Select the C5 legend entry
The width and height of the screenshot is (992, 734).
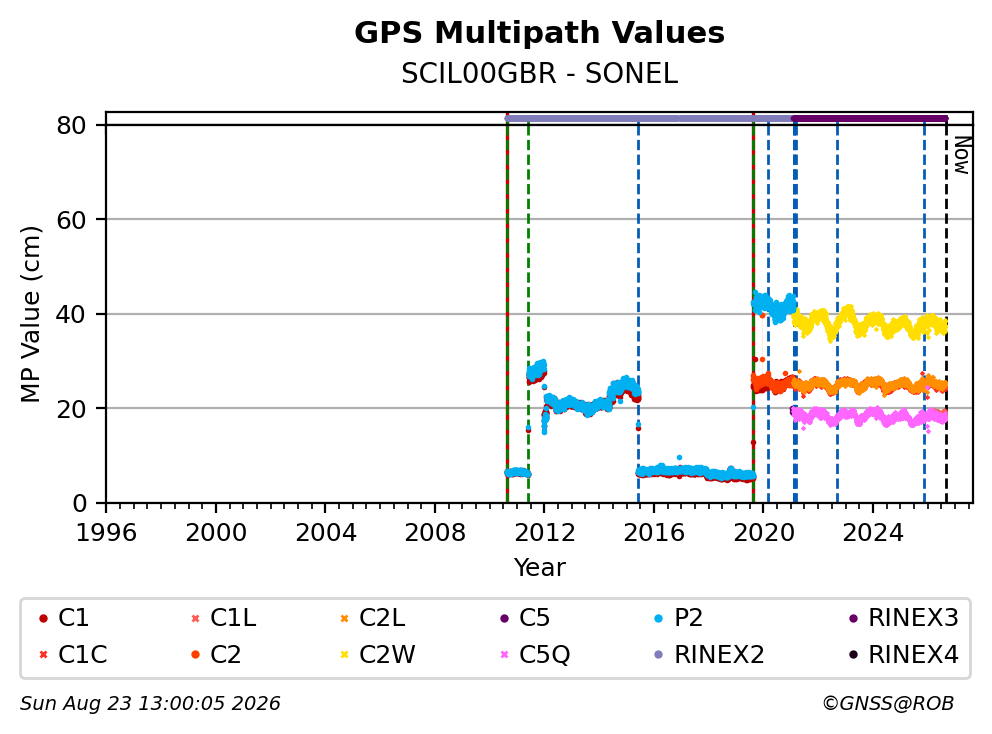tap(524, 618)
